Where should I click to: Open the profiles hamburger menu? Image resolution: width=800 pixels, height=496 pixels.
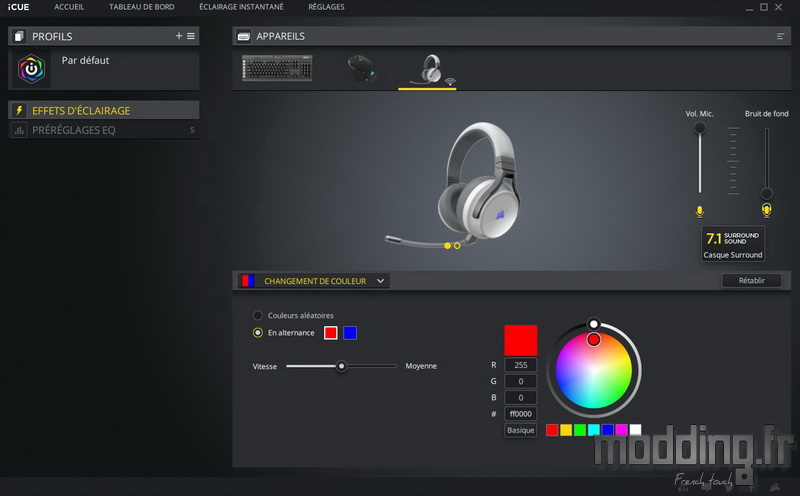point(191,36)
